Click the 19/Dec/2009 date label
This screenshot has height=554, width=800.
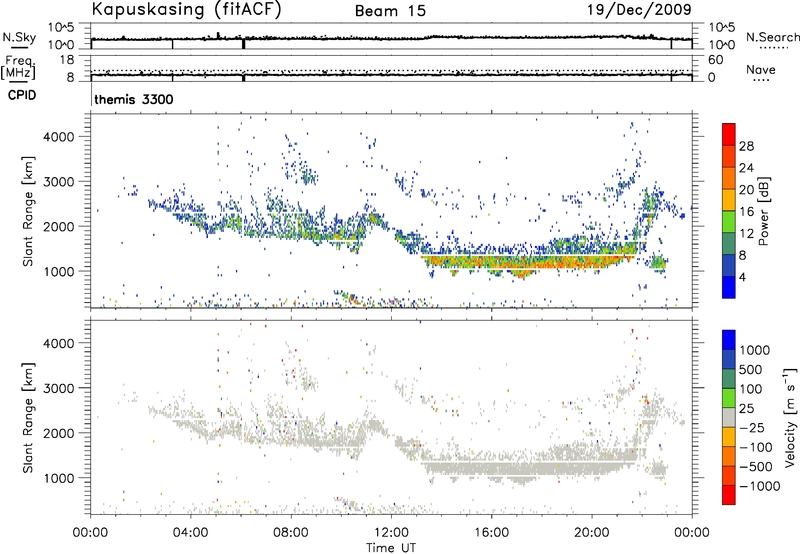tap(639, 10)
